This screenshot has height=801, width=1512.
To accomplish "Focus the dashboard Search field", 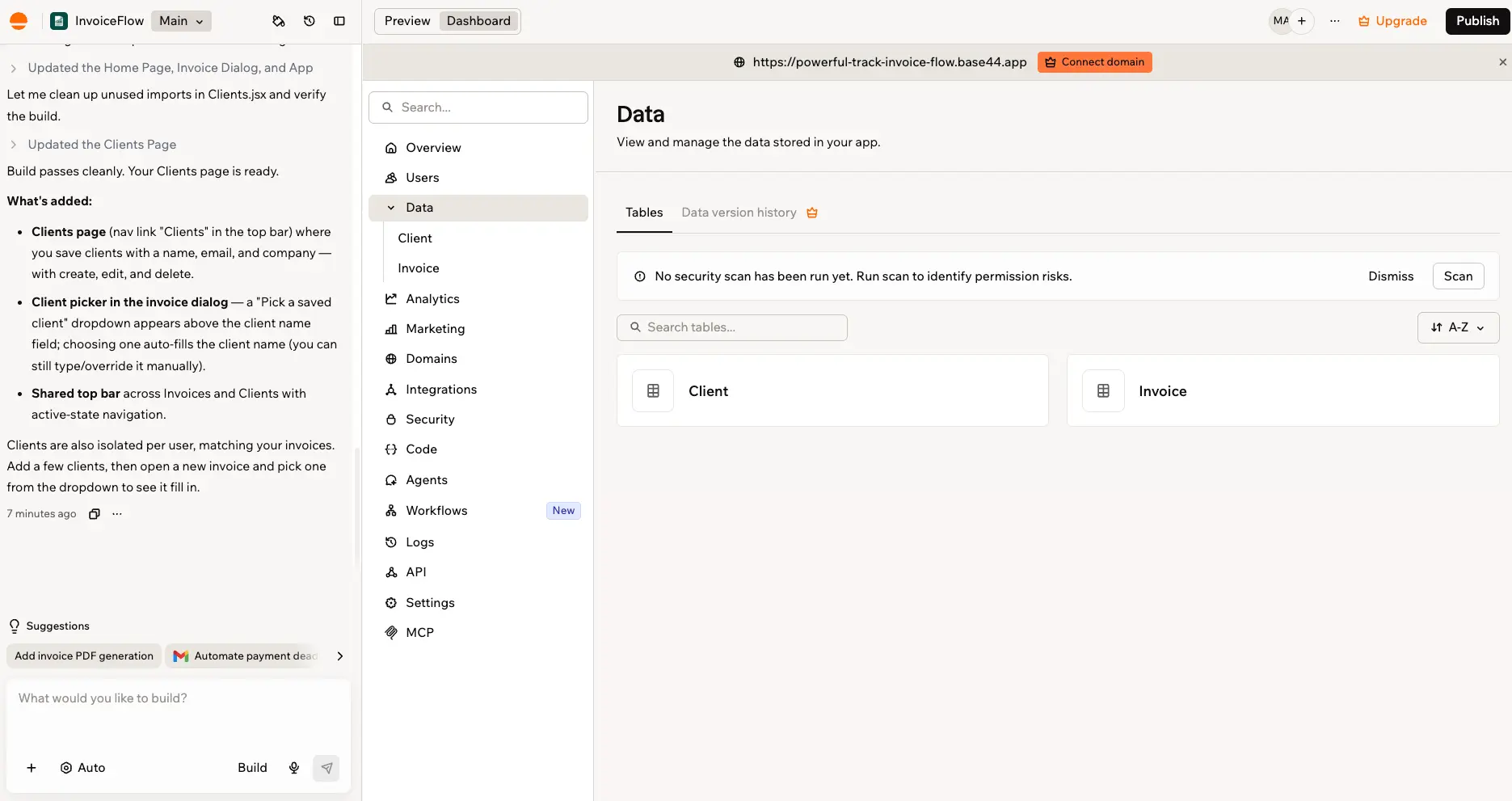I will 478,108.
